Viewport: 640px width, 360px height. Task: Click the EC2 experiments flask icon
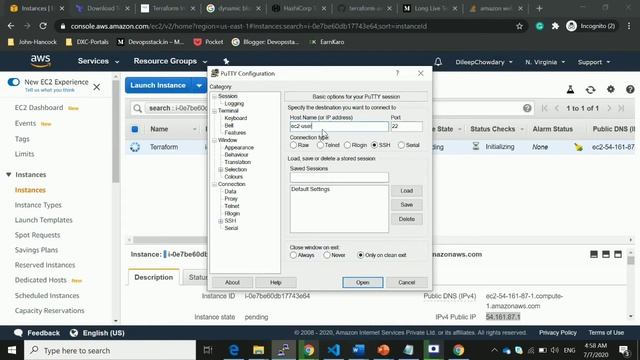point(570,89)
